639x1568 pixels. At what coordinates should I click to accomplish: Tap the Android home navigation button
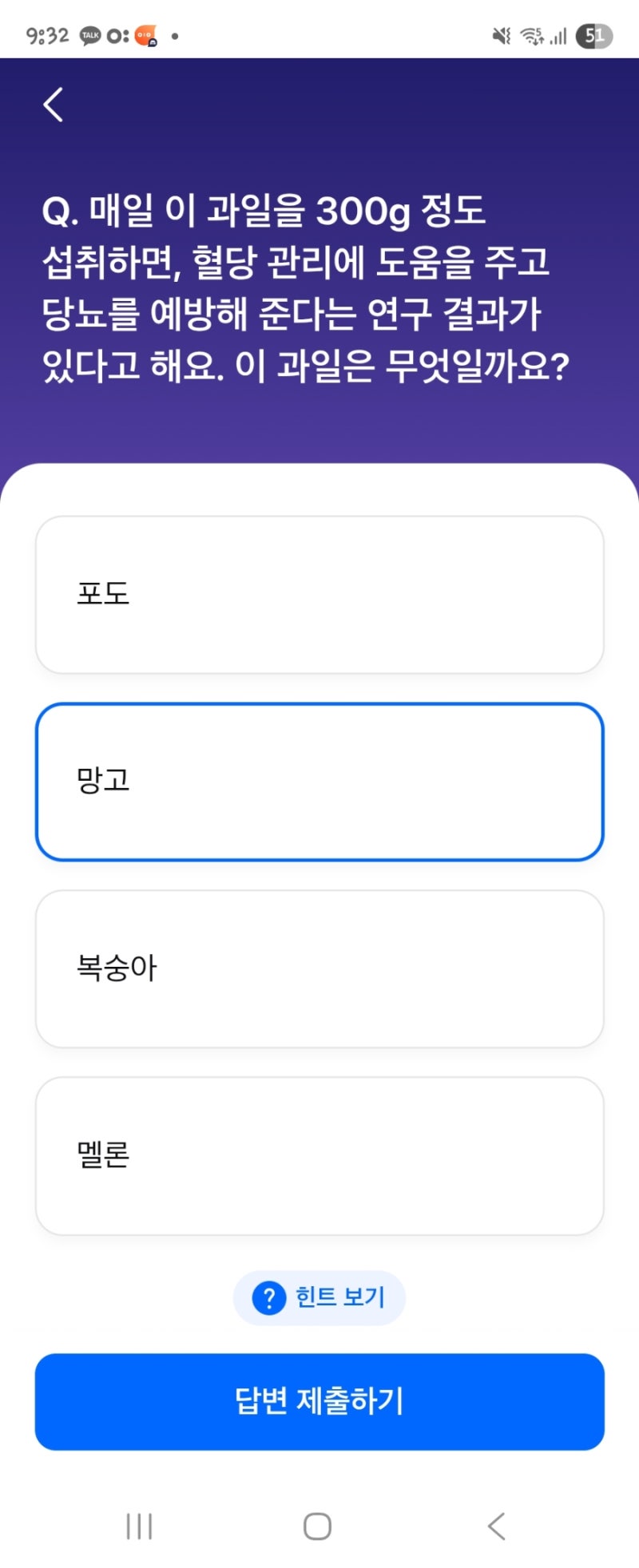(318, 1526)
